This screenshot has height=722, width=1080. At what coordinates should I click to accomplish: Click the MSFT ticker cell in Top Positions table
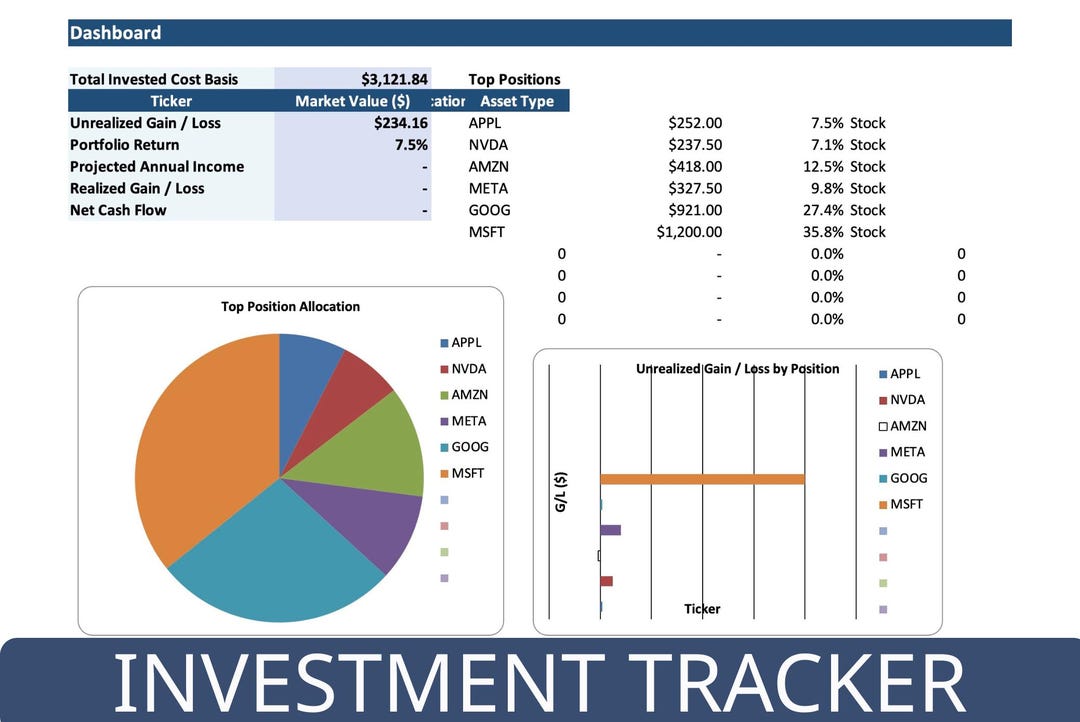coord(487,232)
